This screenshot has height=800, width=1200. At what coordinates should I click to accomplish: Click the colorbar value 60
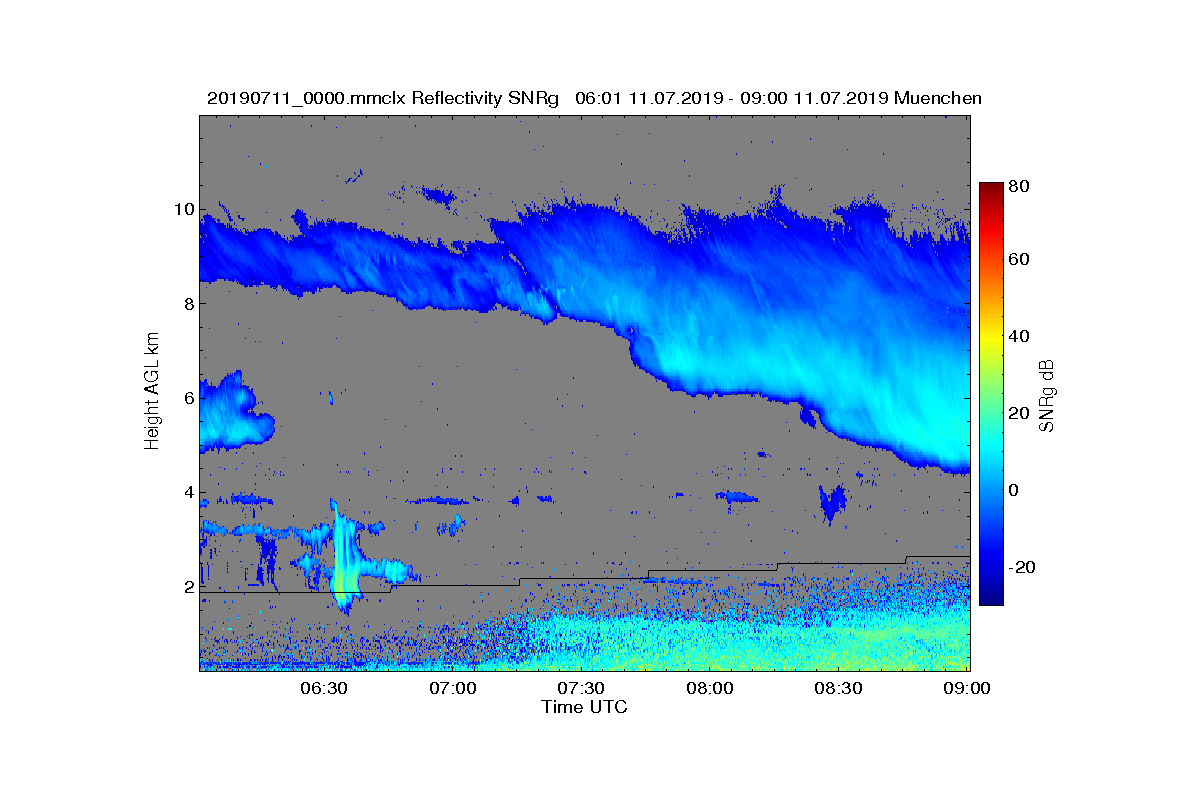click(1018, 260)
